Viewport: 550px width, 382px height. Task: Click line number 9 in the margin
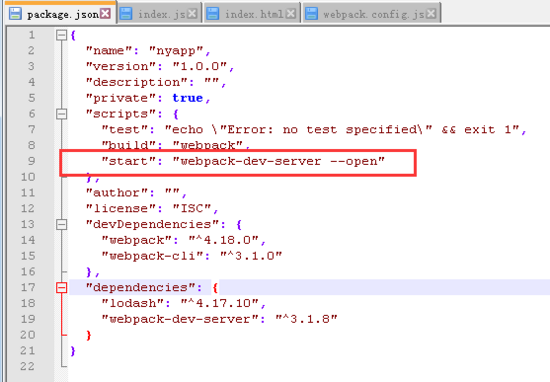tap(31, 161)
